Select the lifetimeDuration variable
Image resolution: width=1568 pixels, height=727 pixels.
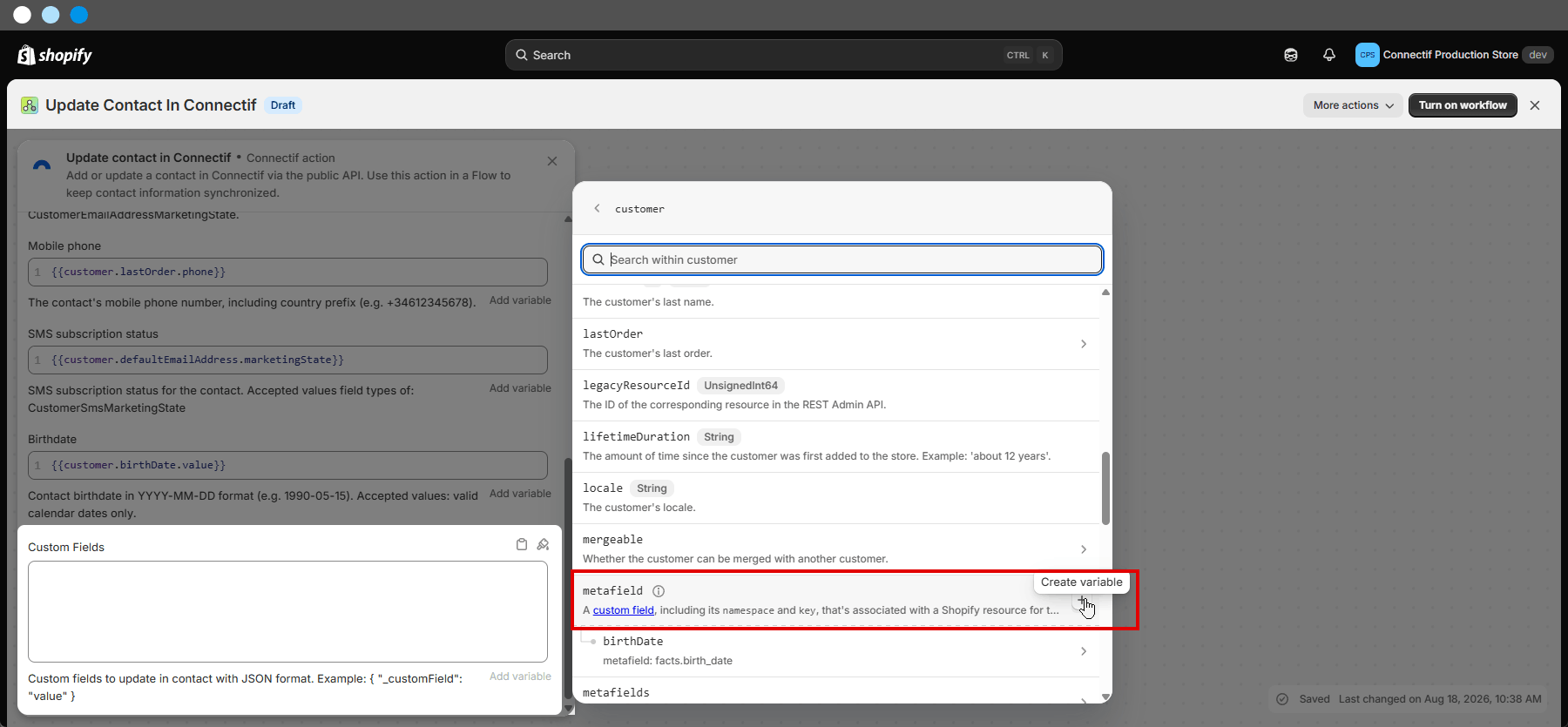(x=836, y=447)
